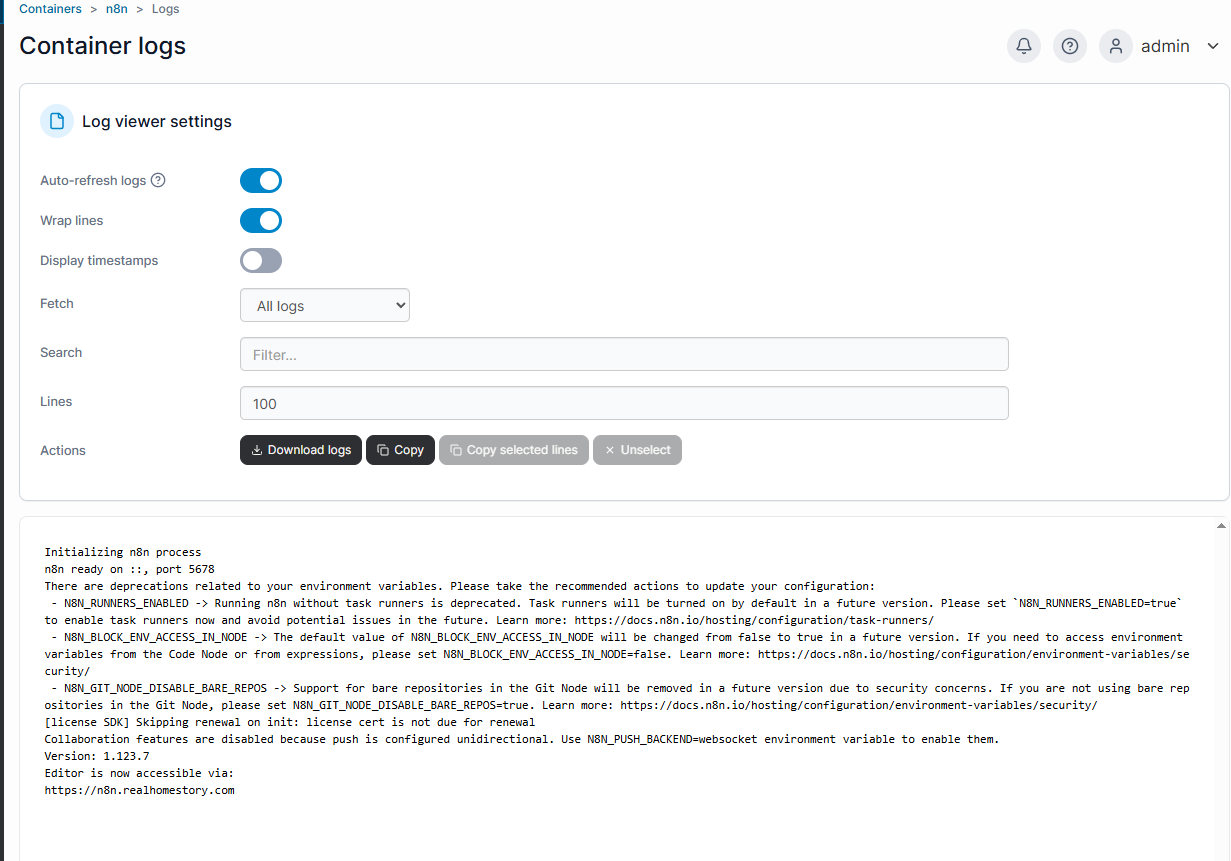The image size is (1231, 861).
Task: Click Copy selected lines button
Action: tap(514, 450)
